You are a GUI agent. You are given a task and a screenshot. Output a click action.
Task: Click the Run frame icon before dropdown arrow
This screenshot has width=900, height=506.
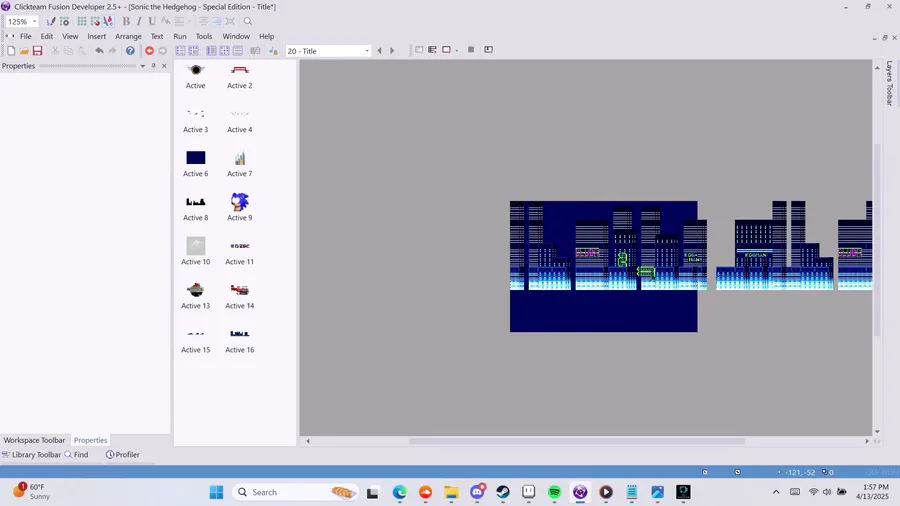coord(446,50)
